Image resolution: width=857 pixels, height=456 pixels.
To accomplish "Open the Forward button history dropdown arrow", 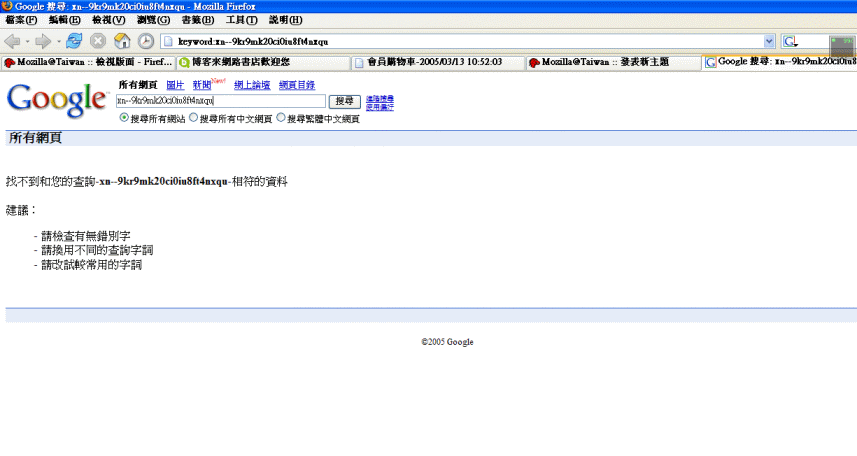I will pyautogui.click(x=58, y=42).
